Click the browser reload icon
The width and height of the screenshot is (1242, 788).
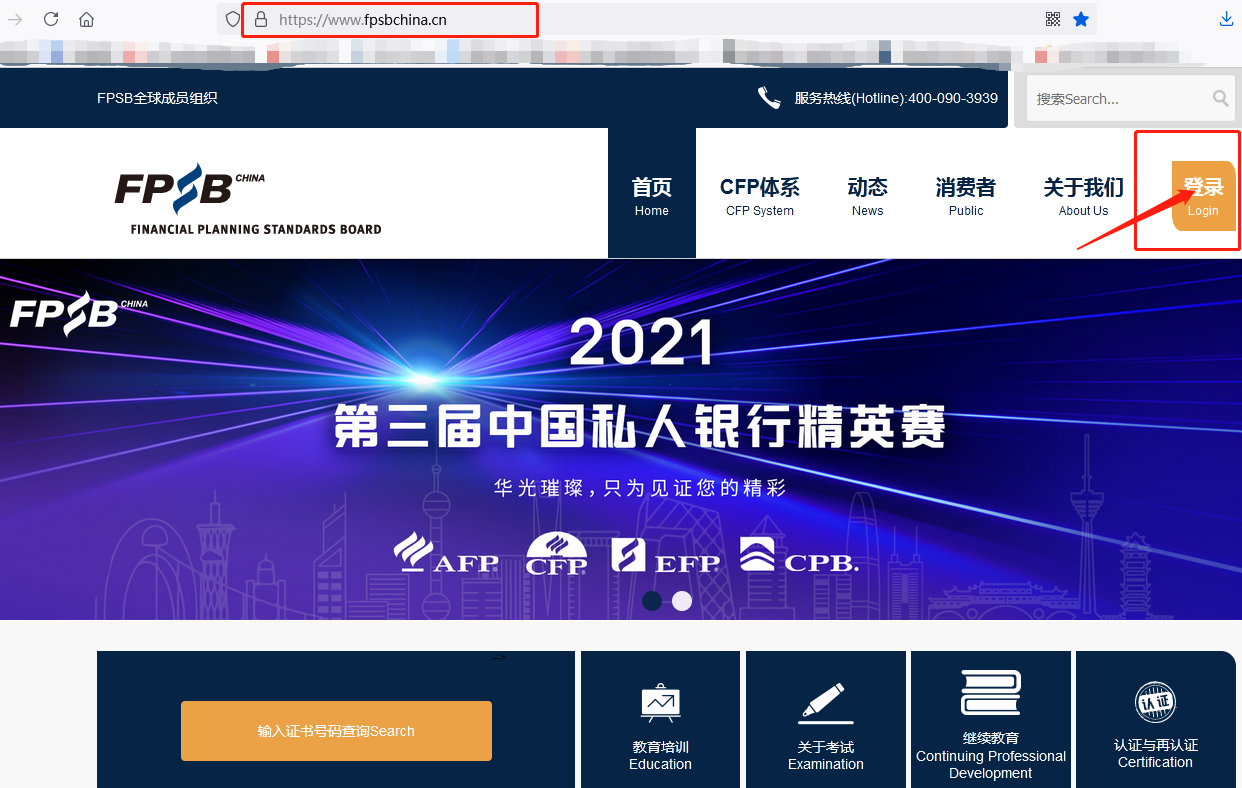[x=51, y=19]
